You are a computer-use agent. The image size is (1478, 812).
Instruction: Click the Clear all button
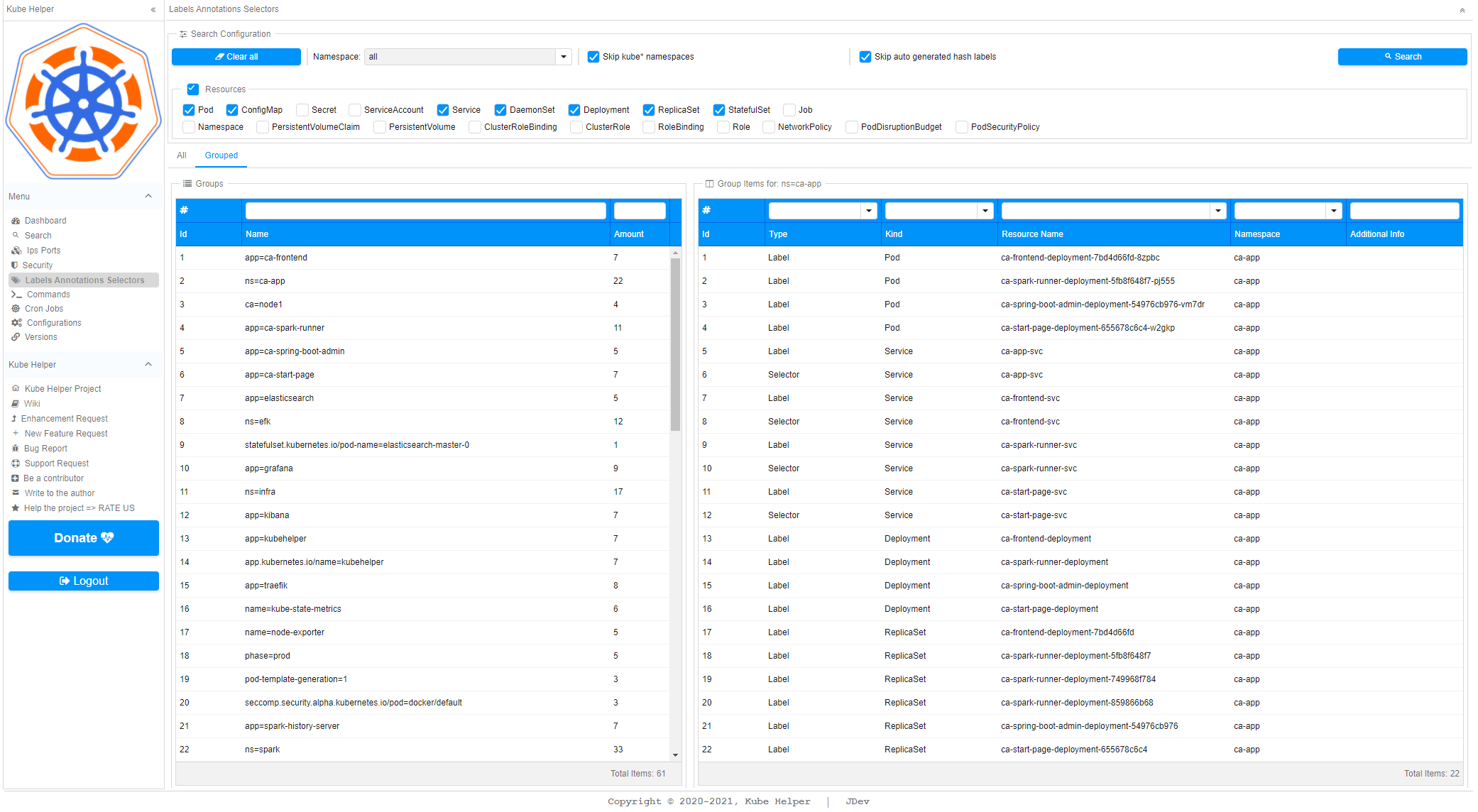(236, 57)
